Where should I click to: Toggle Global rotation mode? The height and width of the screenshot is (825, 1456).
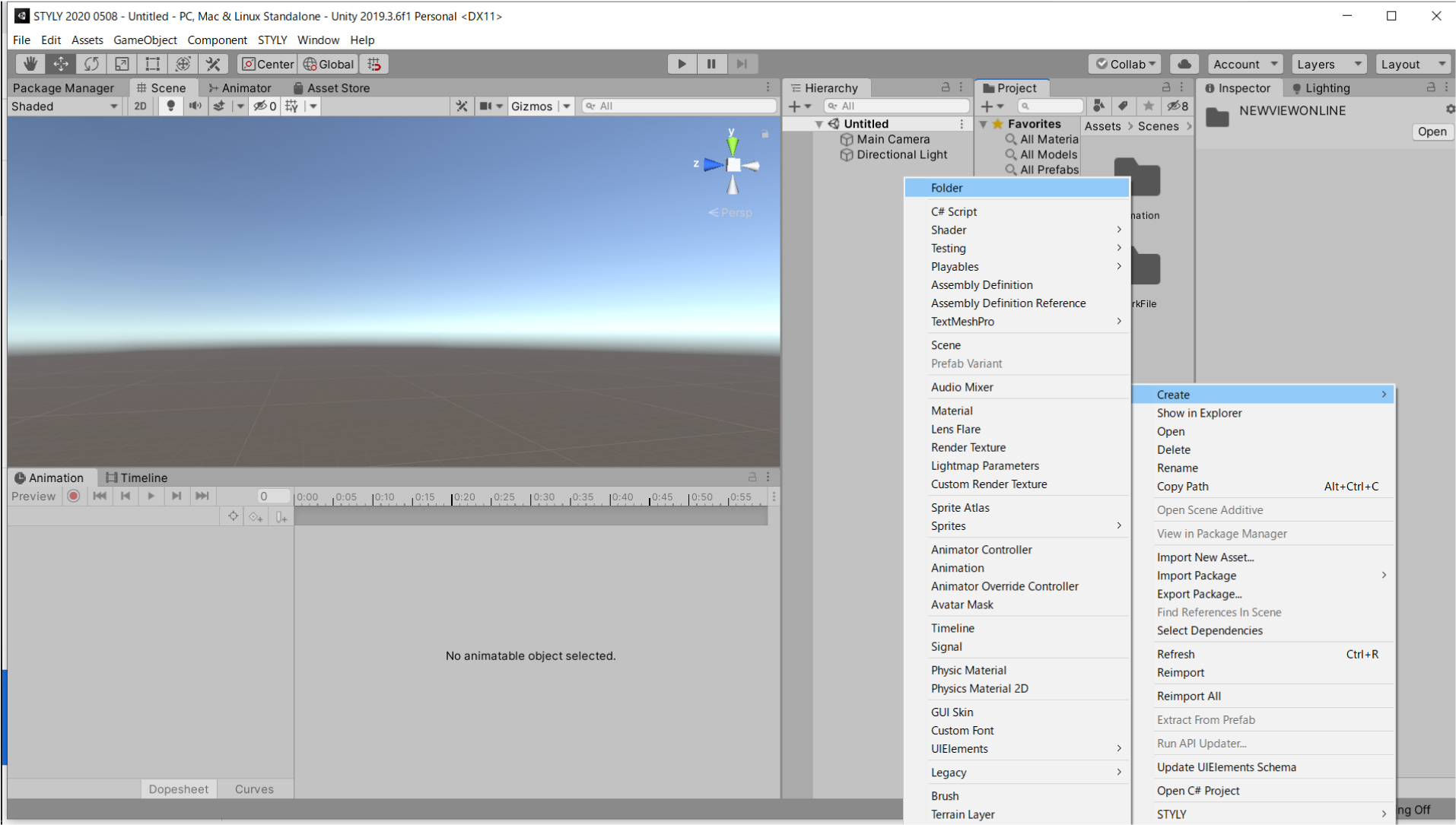coord(329,64)
